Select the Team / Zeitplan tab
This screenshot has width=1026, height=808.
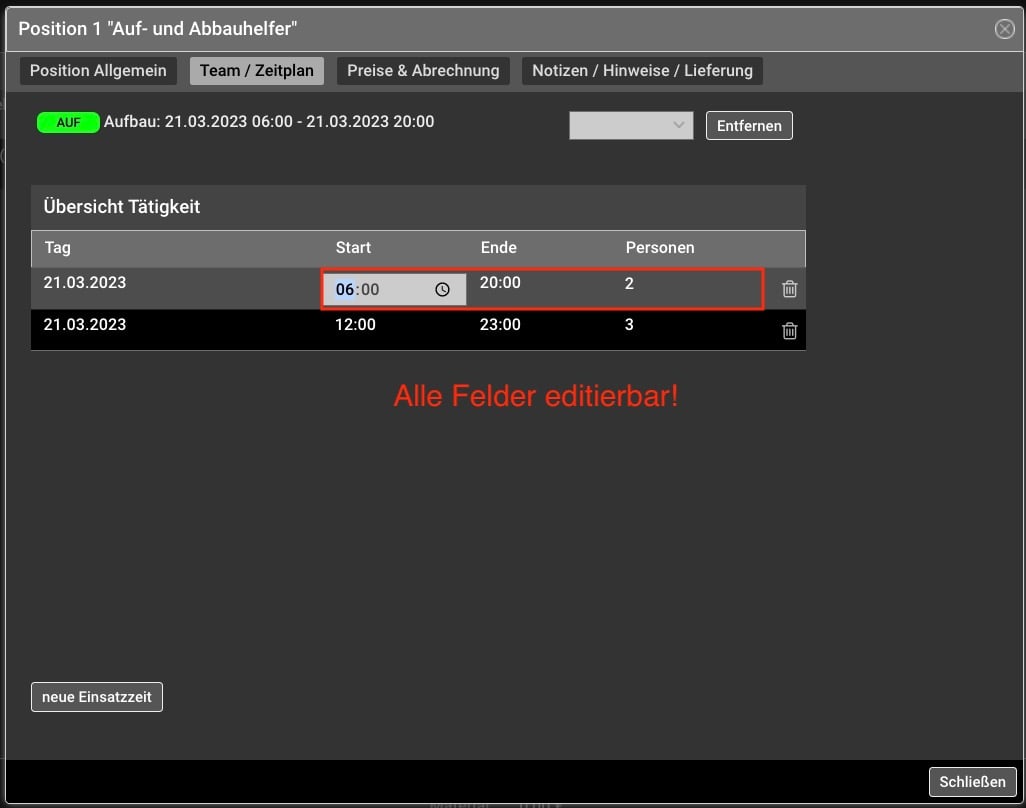[256, 71]
